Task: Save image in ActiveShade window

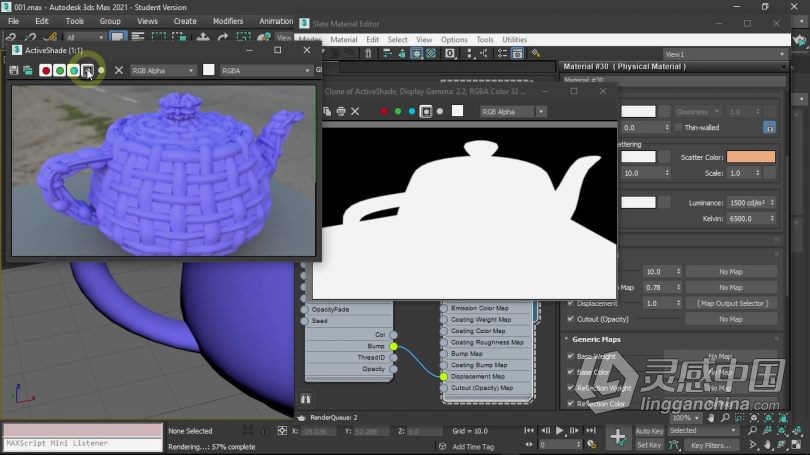Action: click(x=14, y=70)
